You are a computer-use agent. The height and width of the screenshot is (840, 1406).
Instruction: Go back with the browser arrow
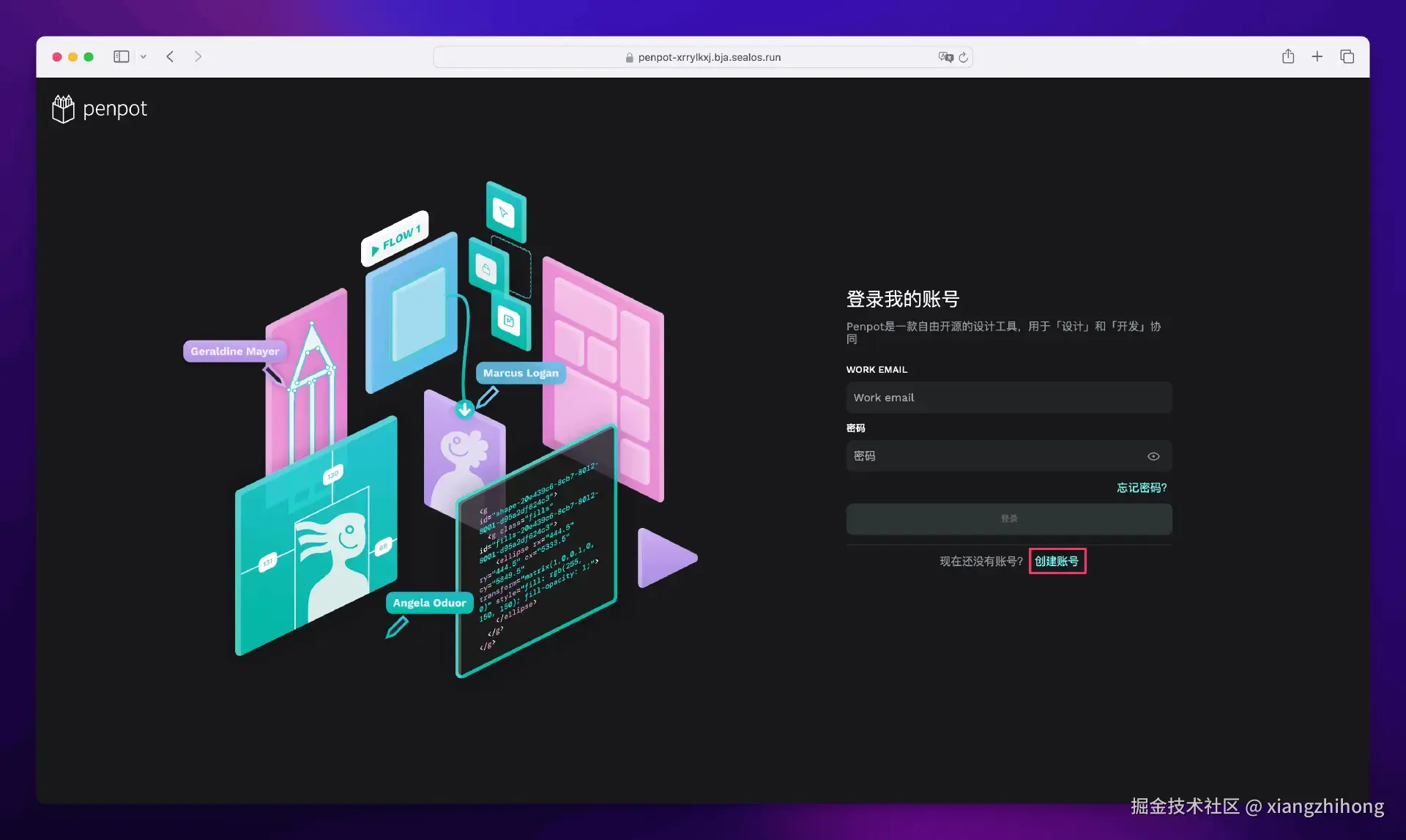170,56
